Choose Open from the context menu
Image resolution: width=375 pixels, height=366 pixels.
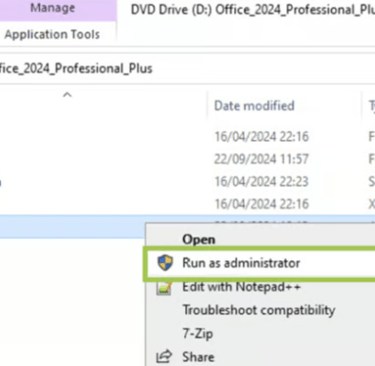point(199,239)
